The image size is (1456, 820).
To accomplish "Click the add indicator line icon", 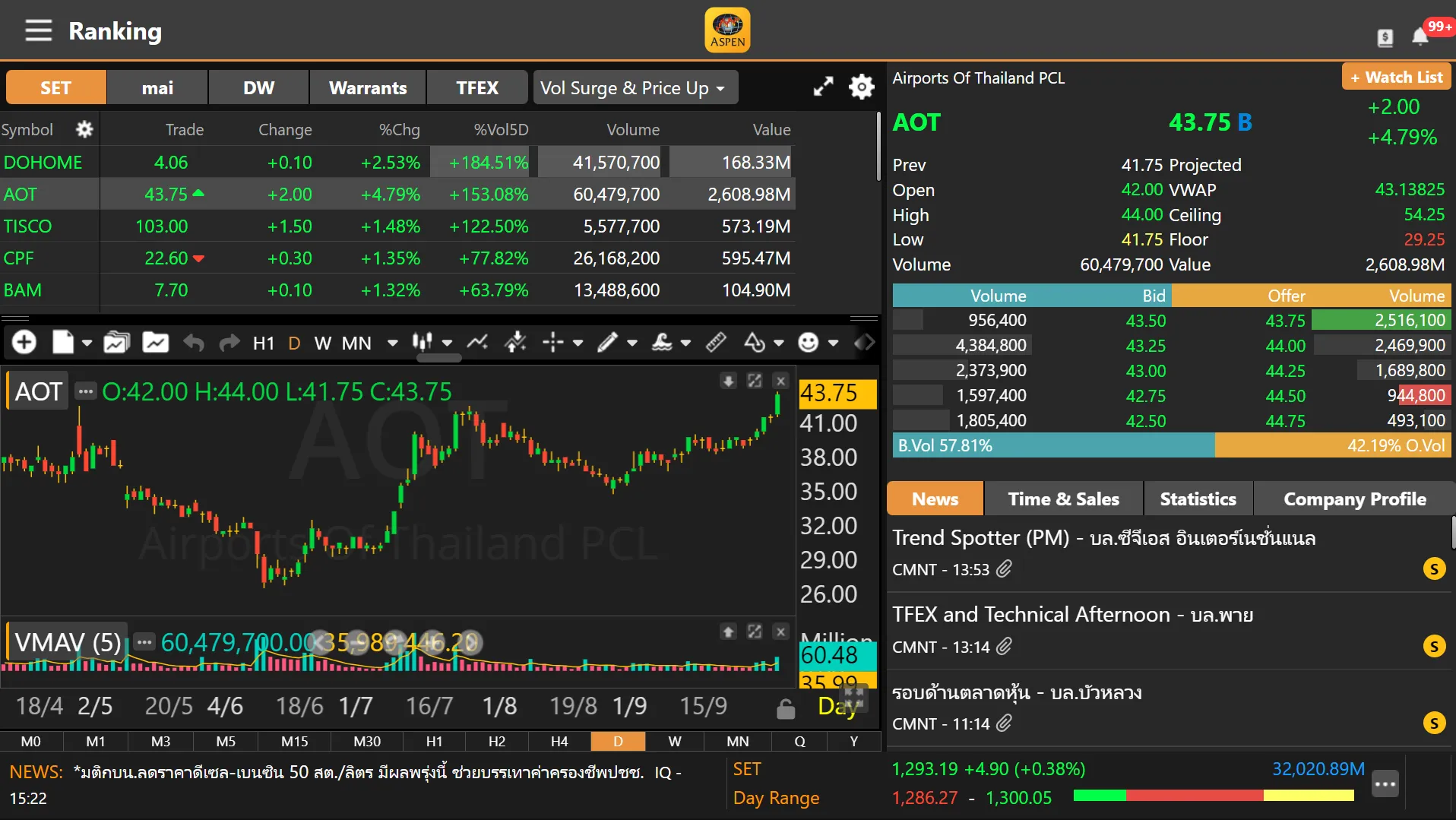I will pyautogui.click(x=477, y=343).
